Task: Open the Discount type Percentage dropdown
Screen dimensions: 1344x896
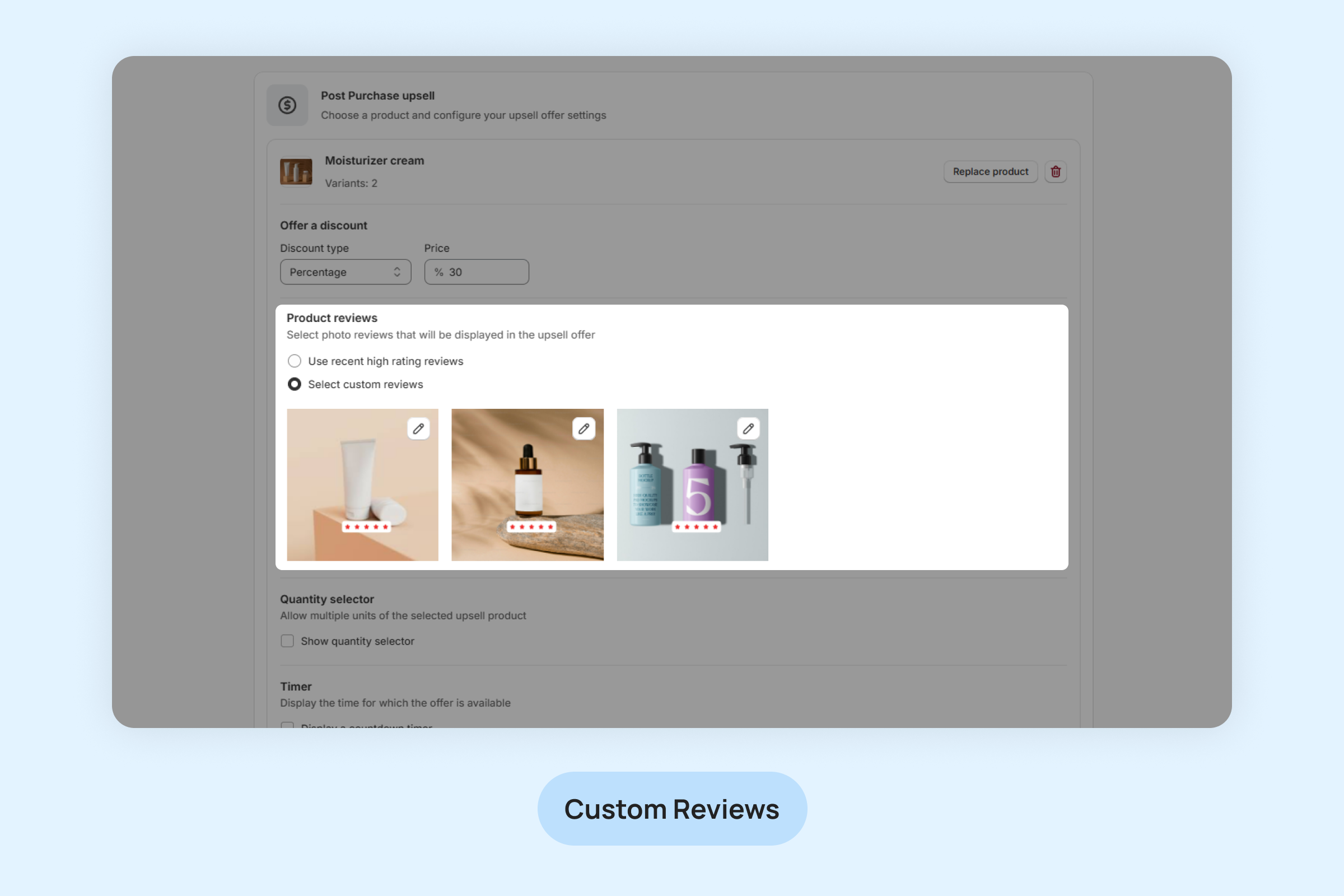Action: [x=346, y=272]
